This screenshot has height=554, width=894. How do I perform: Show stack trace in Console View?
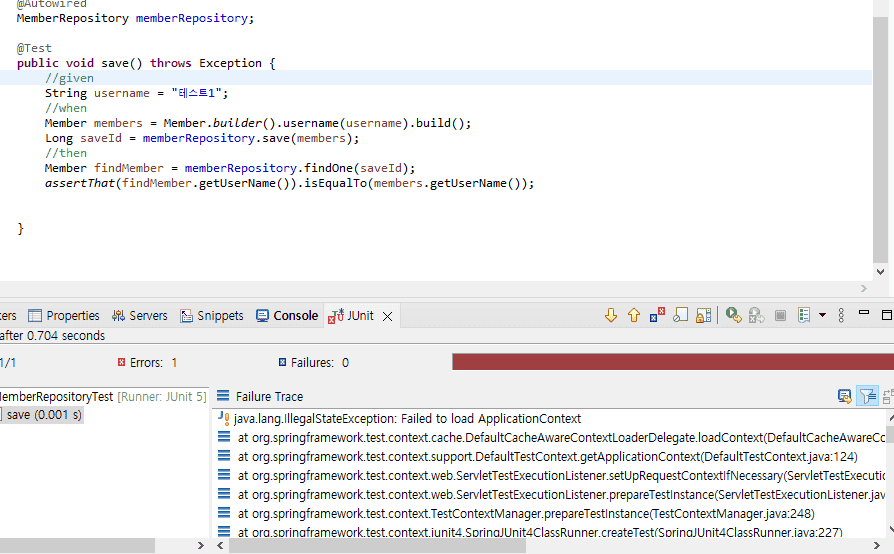point(844,396)
